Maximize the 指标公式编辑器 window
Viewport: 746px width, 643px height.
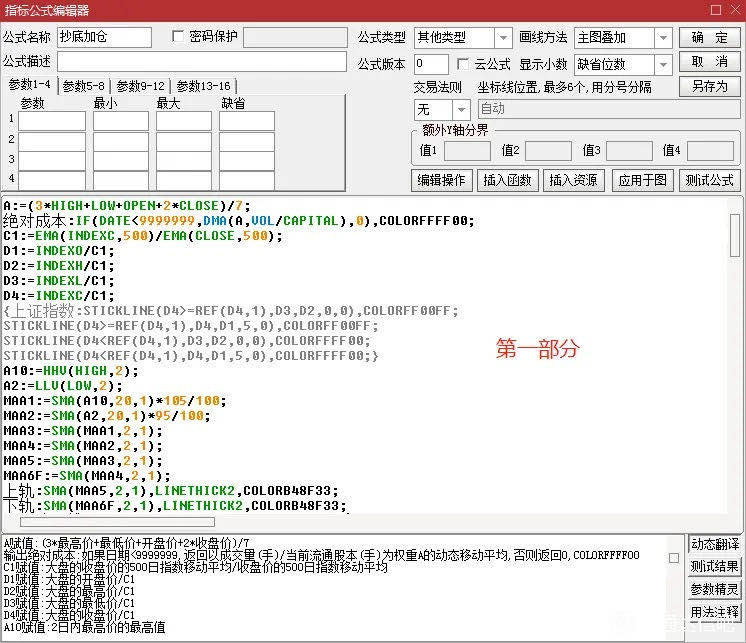[x=715, y=10]
